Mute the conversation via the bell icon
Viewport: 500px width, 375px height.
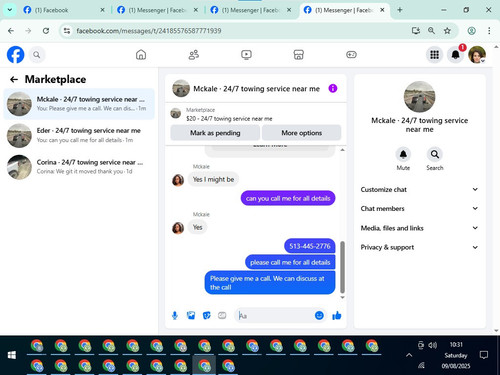tap(403, 154)
